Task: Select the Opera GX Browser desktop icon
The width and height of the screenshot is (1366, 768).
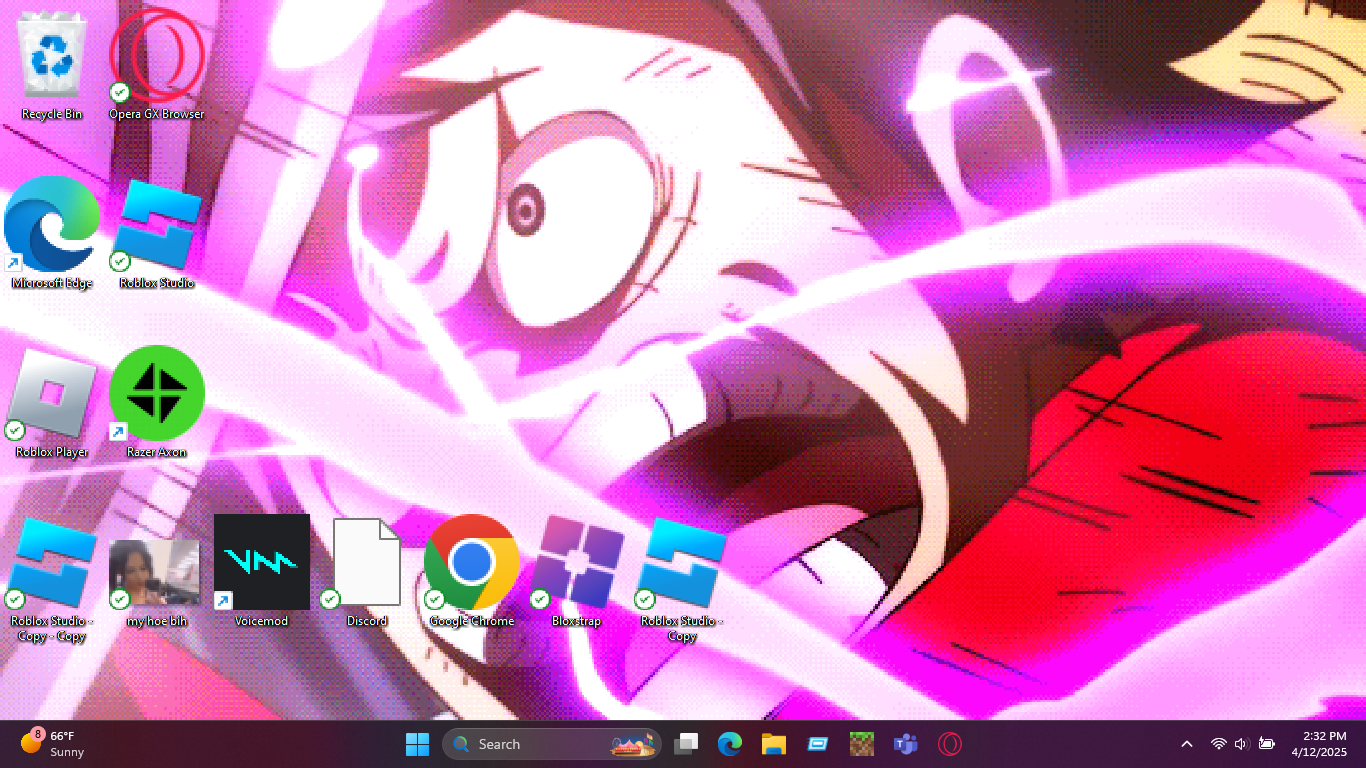Action: pyautogui.click(x=157, y=64)
